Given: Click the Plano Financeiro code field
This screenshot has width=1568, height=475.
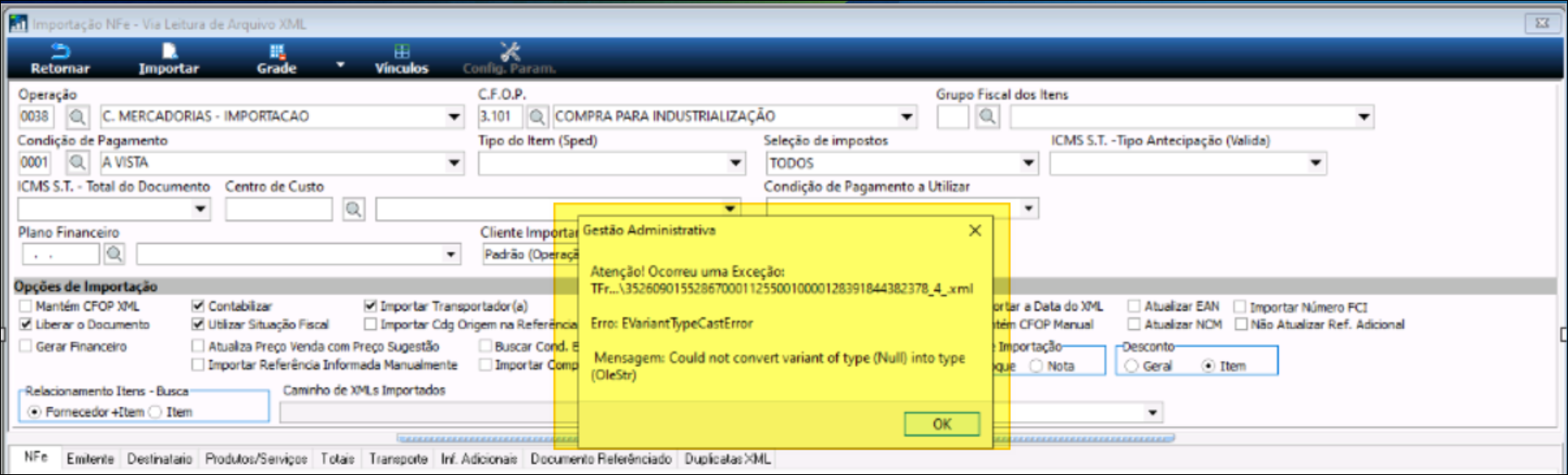Looking at the screenshot, I should 60,253.
